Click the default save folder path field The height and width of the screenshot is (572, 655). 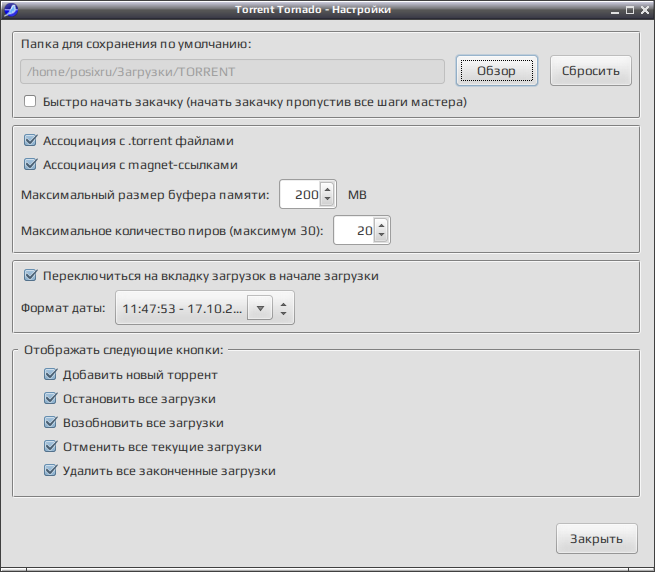pos(232,71)
